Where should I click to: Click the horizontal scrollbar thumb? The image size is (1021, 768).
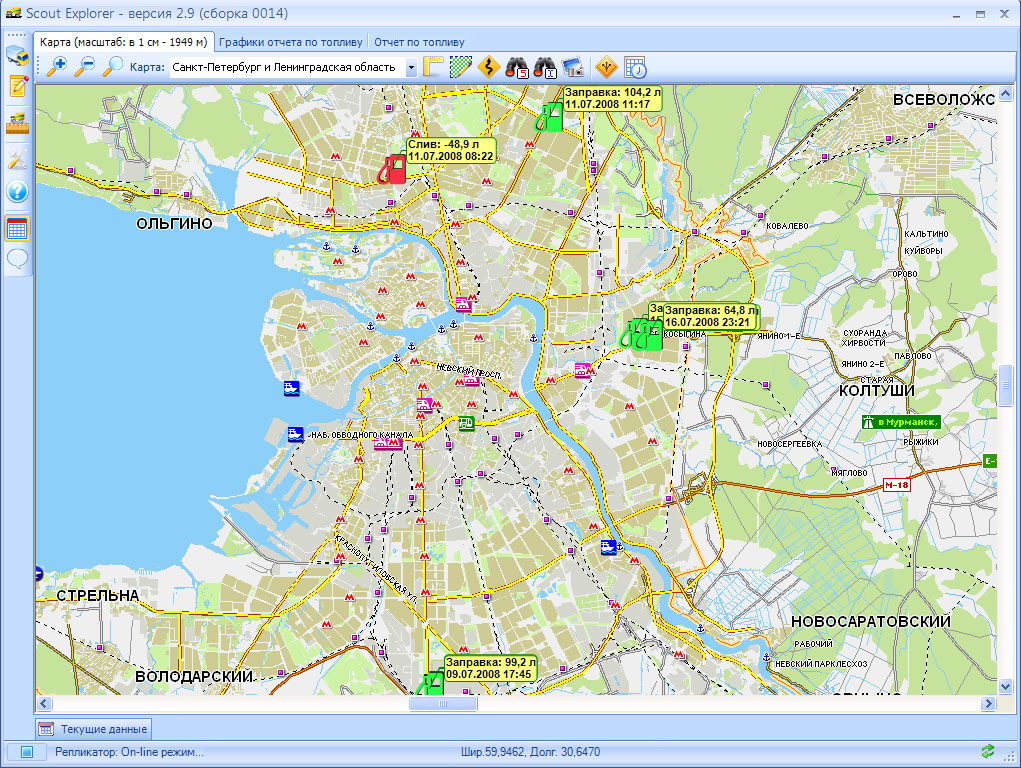tap(443, 704)
